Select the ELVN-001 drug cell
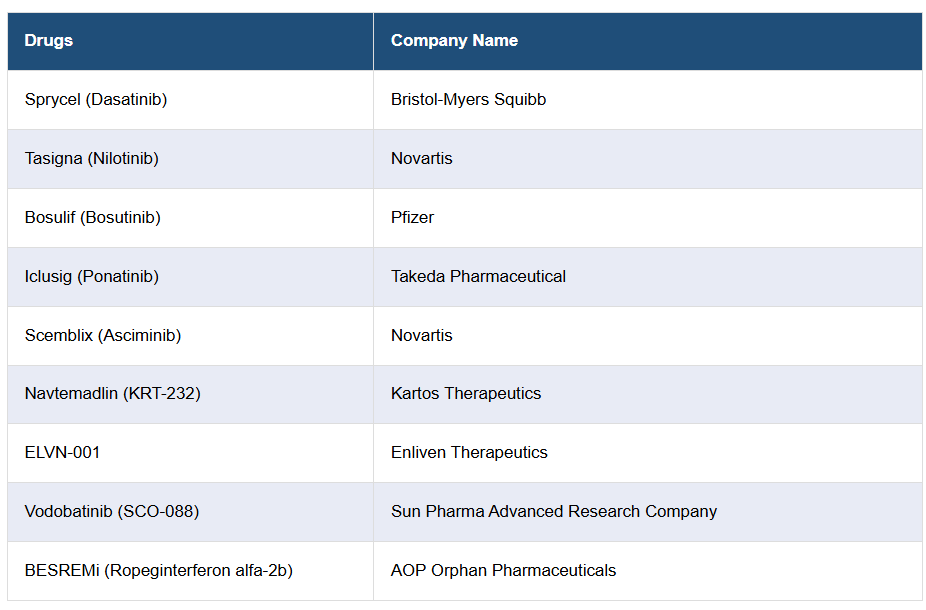926x610 pixels. pos(63,452)
